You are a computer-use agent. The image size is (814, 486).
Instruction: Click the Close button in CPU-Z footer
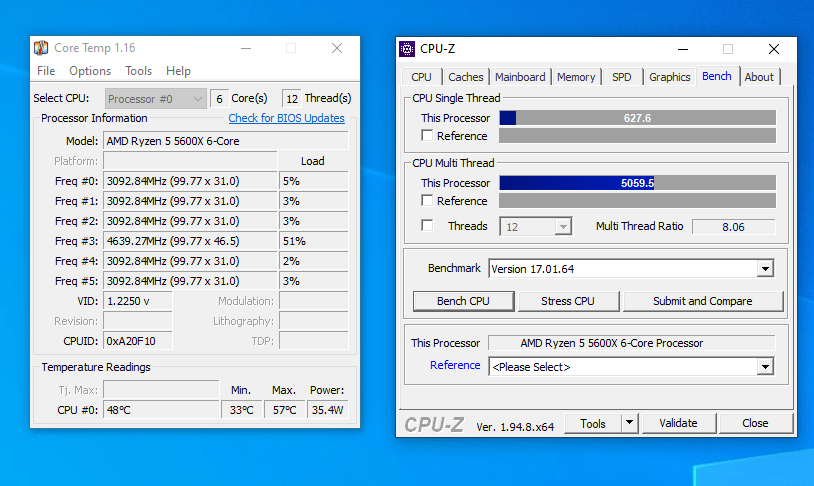(755, 424)
